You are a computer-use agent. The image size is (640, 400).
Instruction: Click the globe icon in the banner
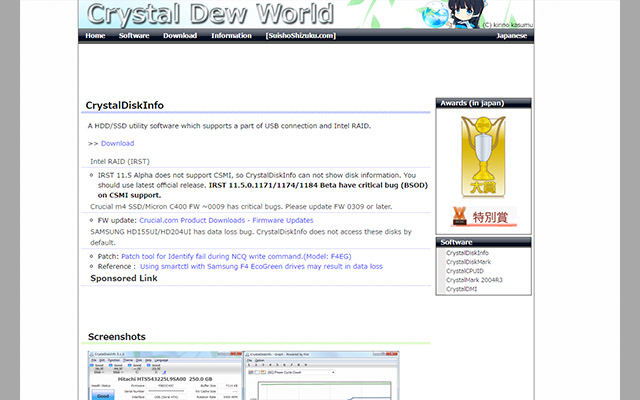[434, 15]
